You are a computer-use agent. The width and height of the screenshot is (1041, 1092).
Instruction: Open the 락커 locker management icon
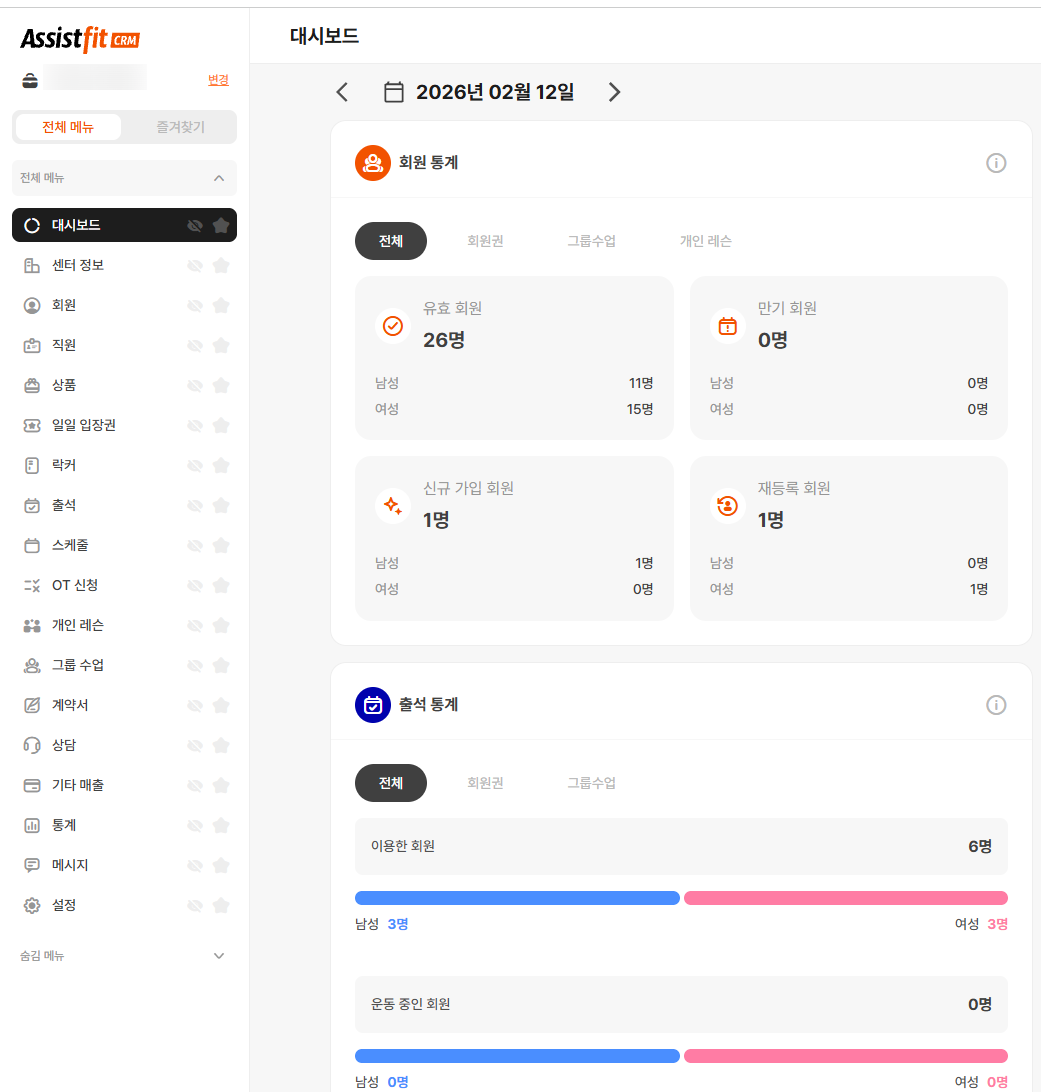[x=30, y=465]
